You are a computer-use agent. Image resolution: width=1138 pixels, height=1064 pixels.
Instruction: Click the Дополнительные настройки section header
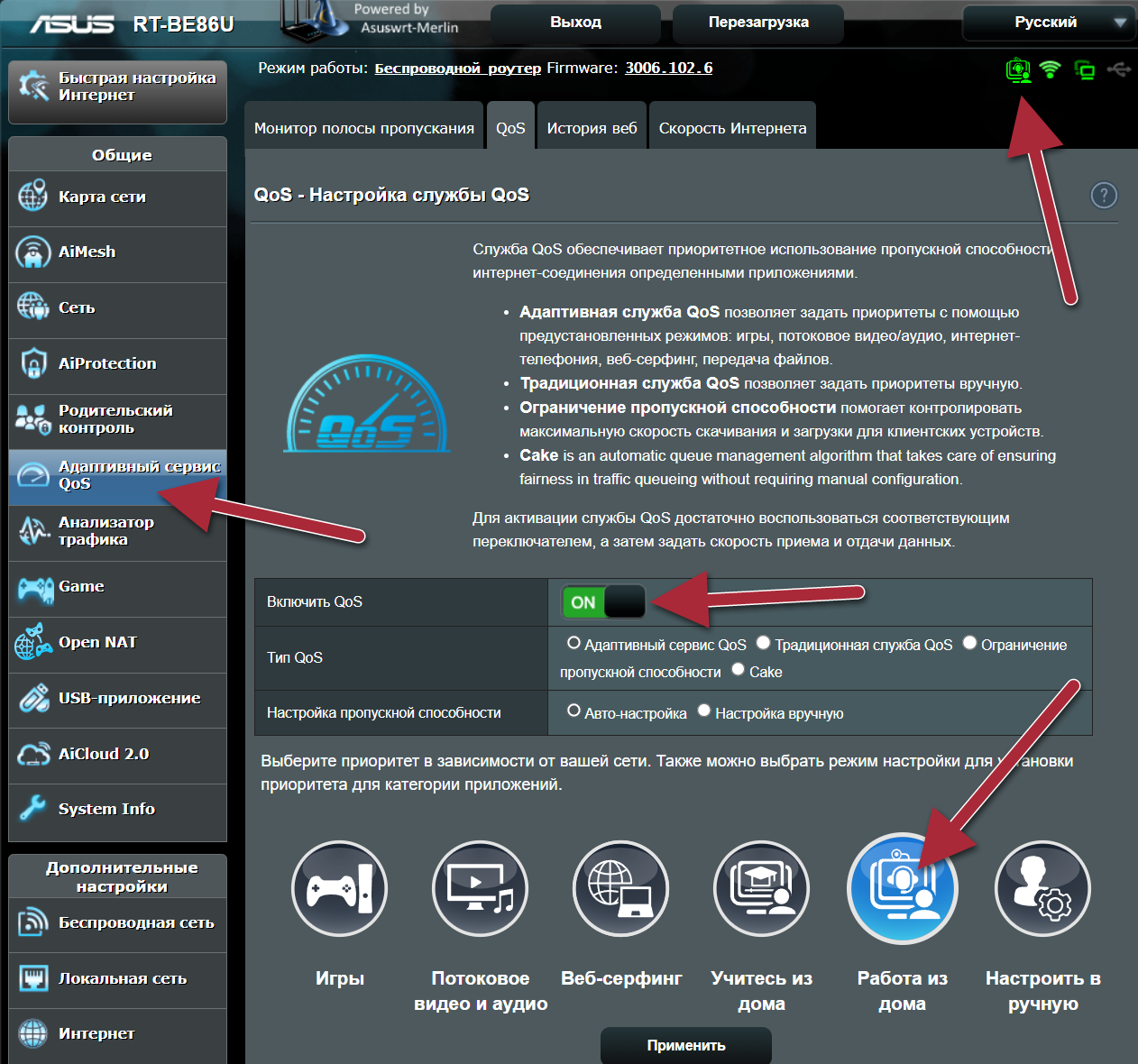pos(118,876)
